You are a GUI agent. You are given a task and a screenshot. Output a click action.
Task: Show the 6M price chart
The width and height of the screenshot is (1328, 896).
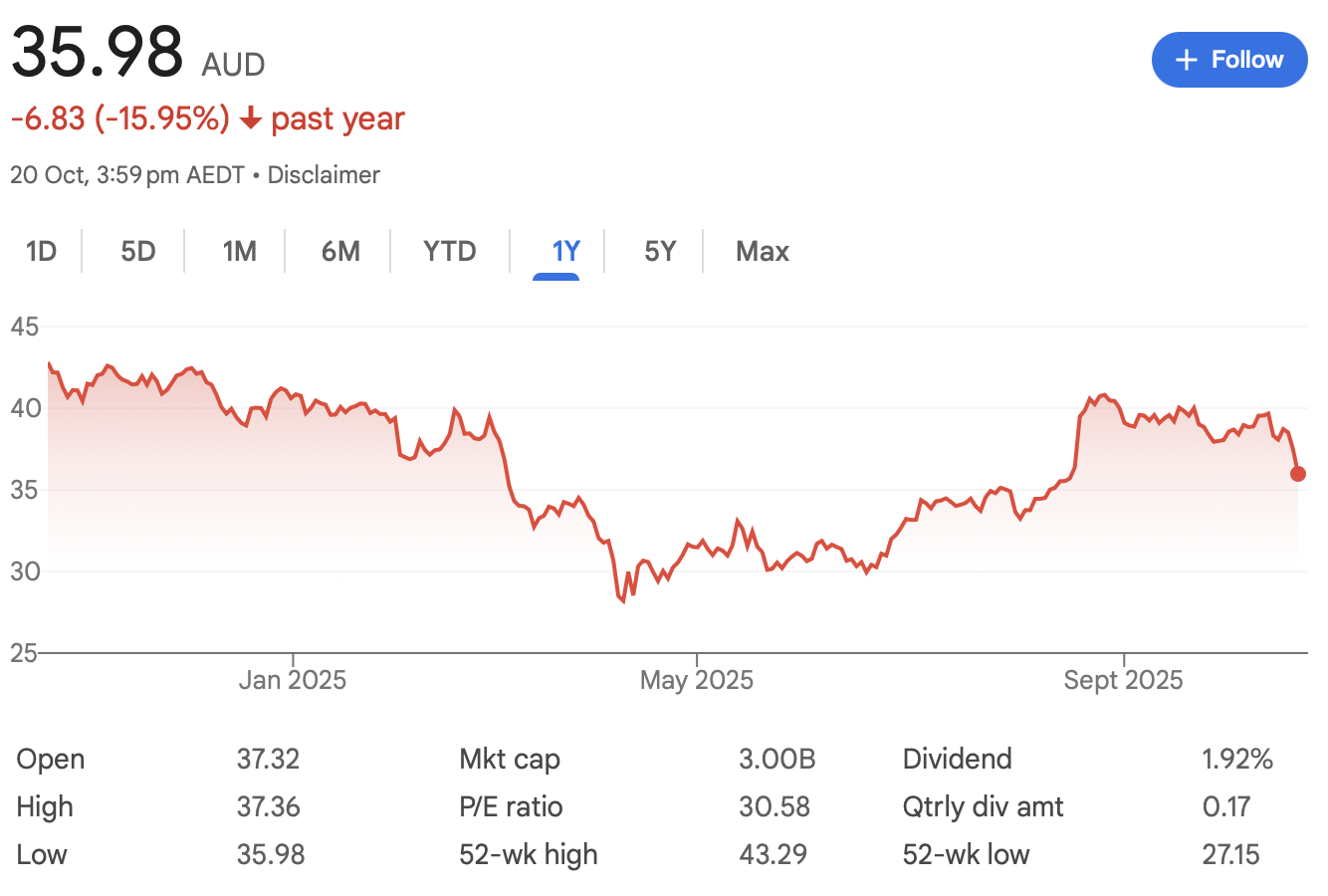tap(340, 251)
